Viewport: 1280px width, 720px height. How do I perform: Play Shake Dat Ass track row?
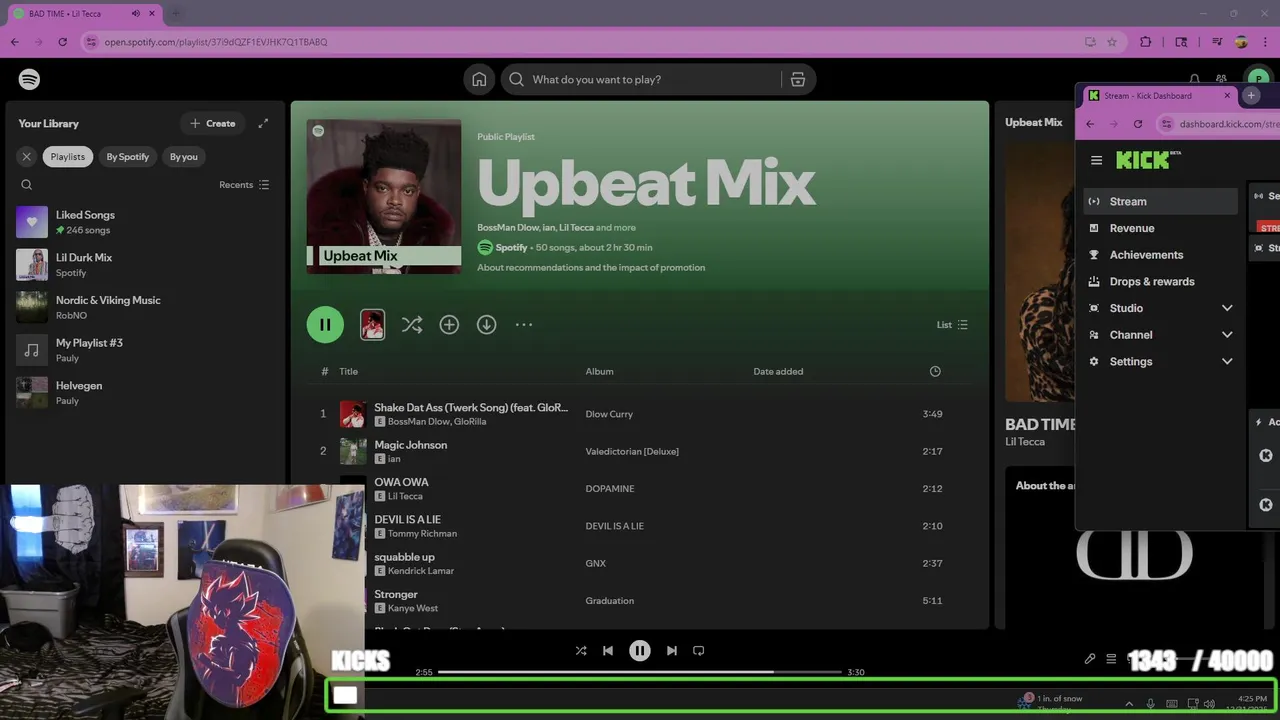[x=640, y=414]
